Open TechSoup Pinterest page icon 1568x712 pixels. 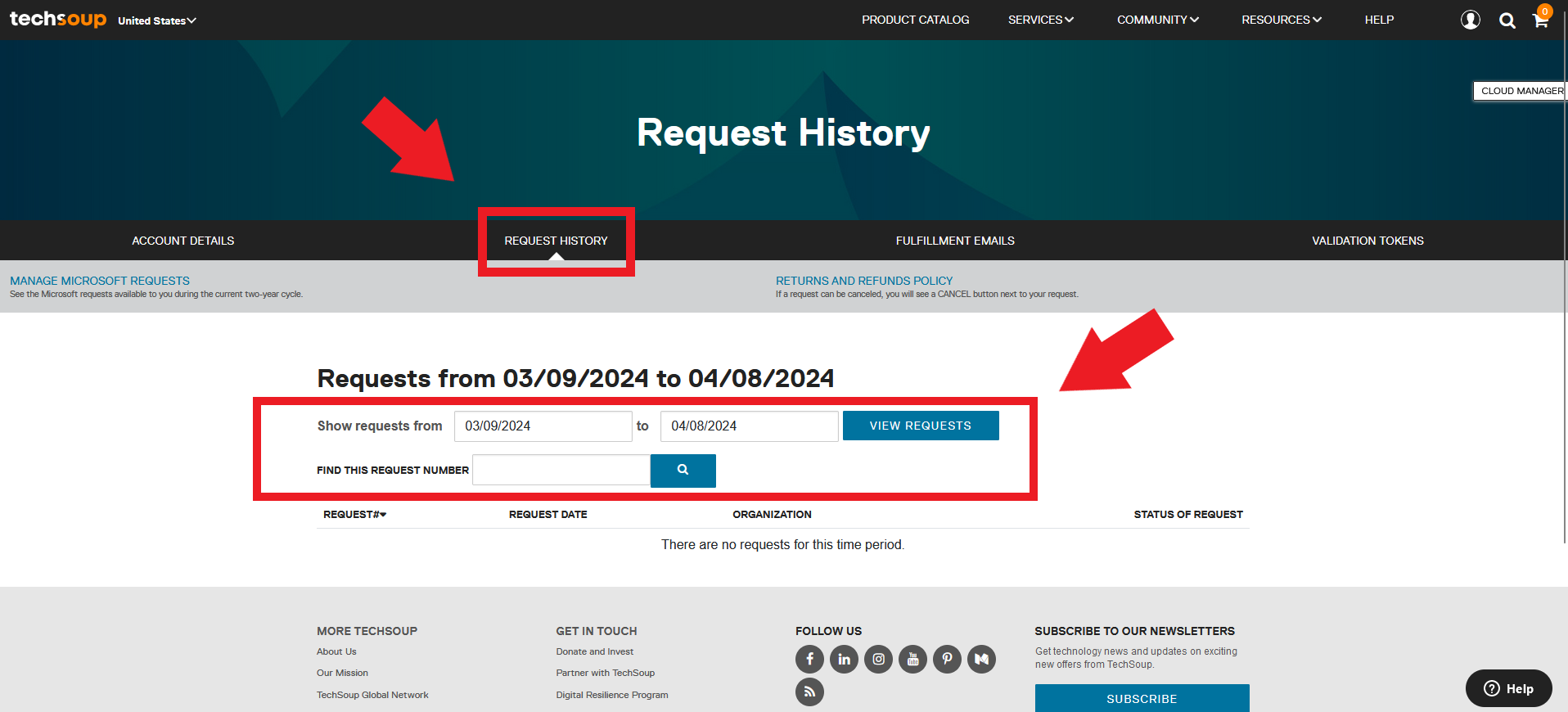coord(947,659)
